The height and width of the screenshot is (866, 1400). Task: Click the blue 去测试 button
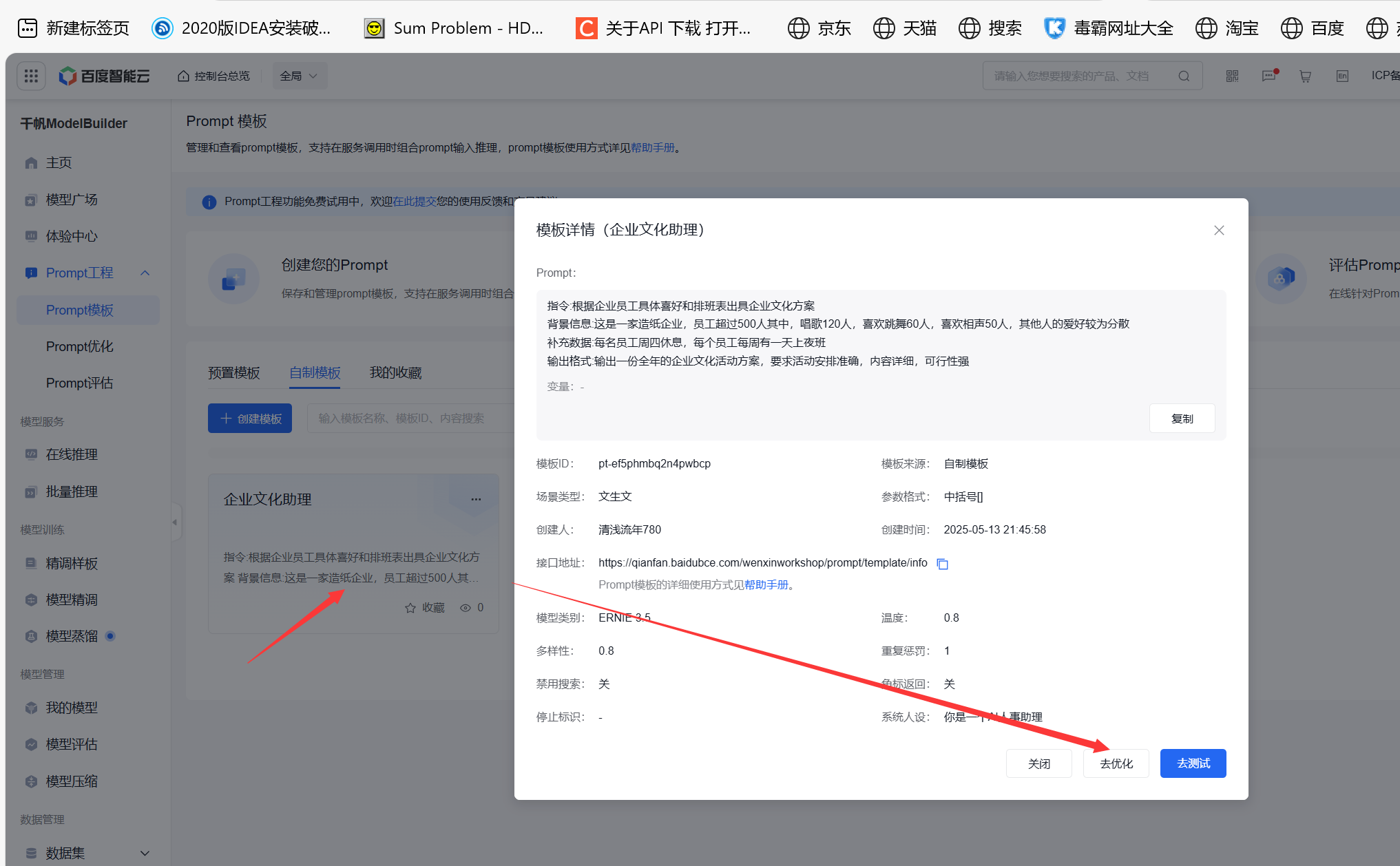click(1193, 763)
